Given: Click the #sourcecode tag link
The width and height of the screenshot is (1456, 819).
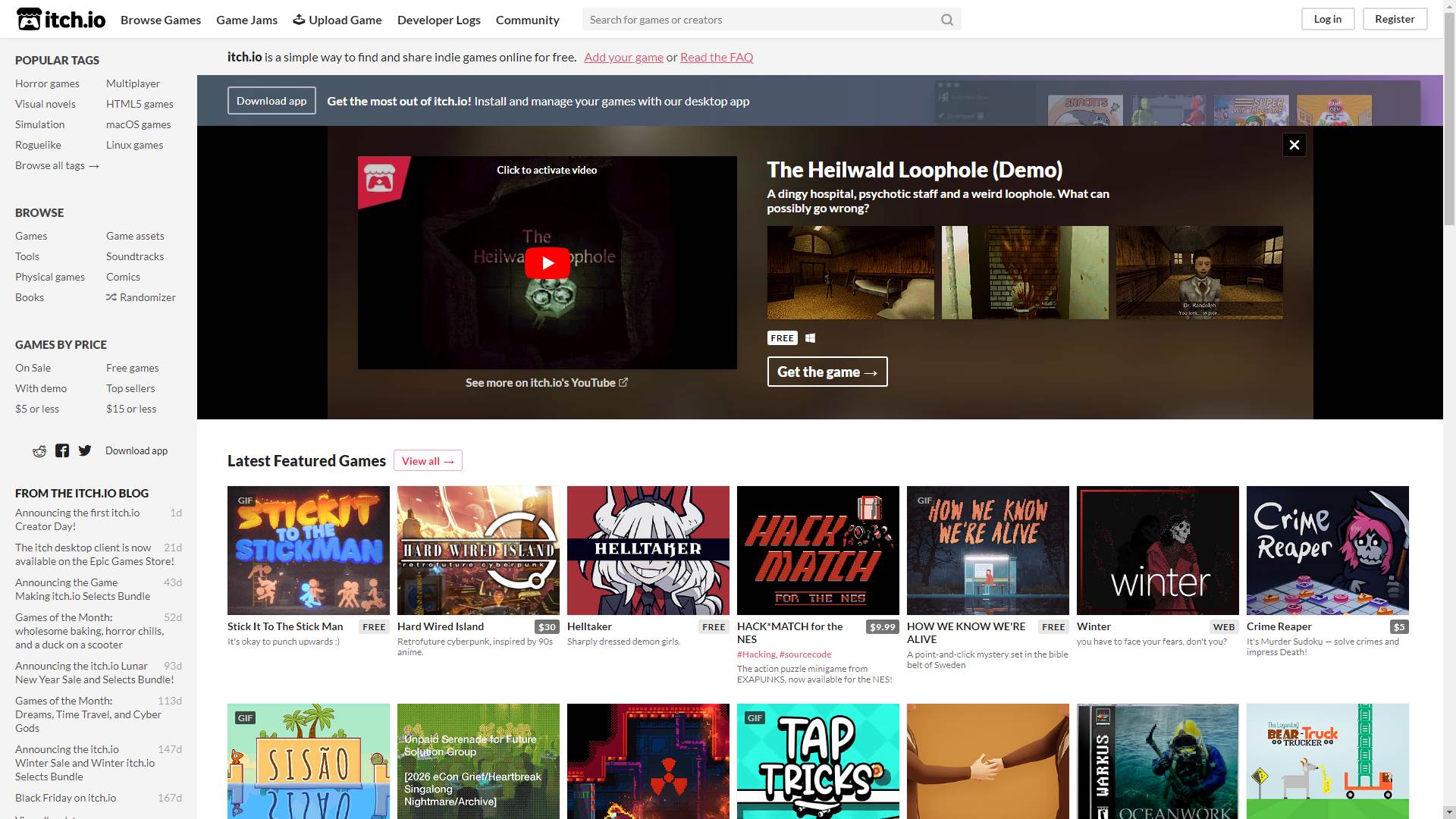Looking at the screenshot, I should pos(805,654).
